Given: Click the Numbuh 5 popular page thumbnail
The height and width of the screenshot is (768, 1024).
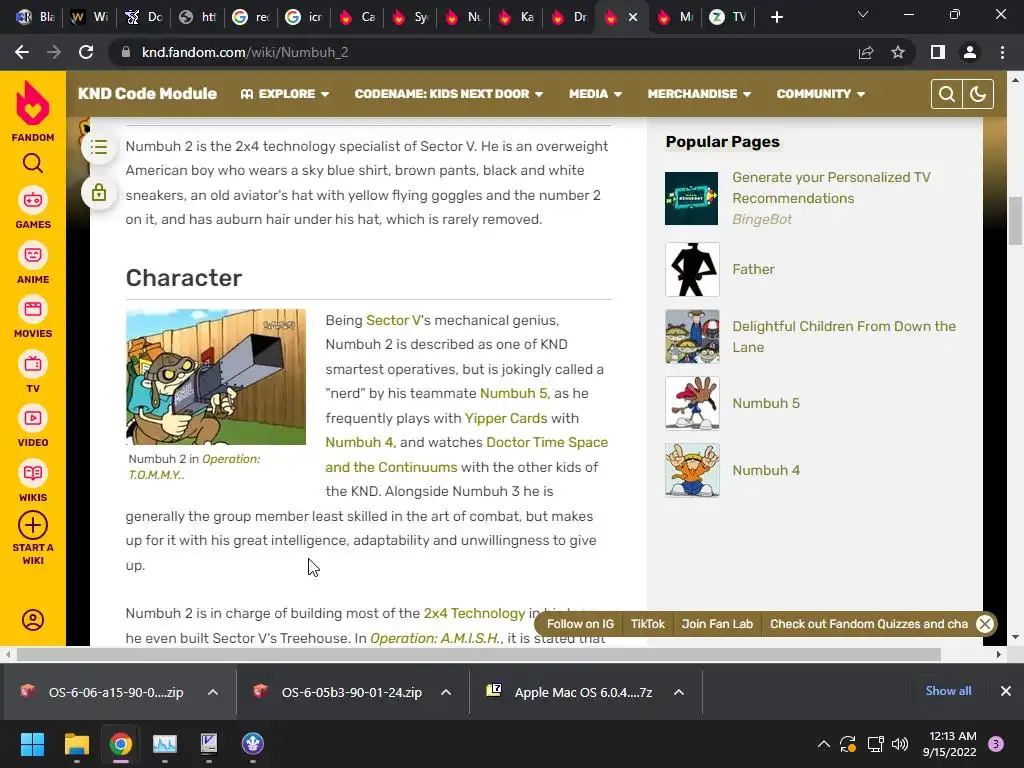Looking at the screenshot, I should 692,403.
